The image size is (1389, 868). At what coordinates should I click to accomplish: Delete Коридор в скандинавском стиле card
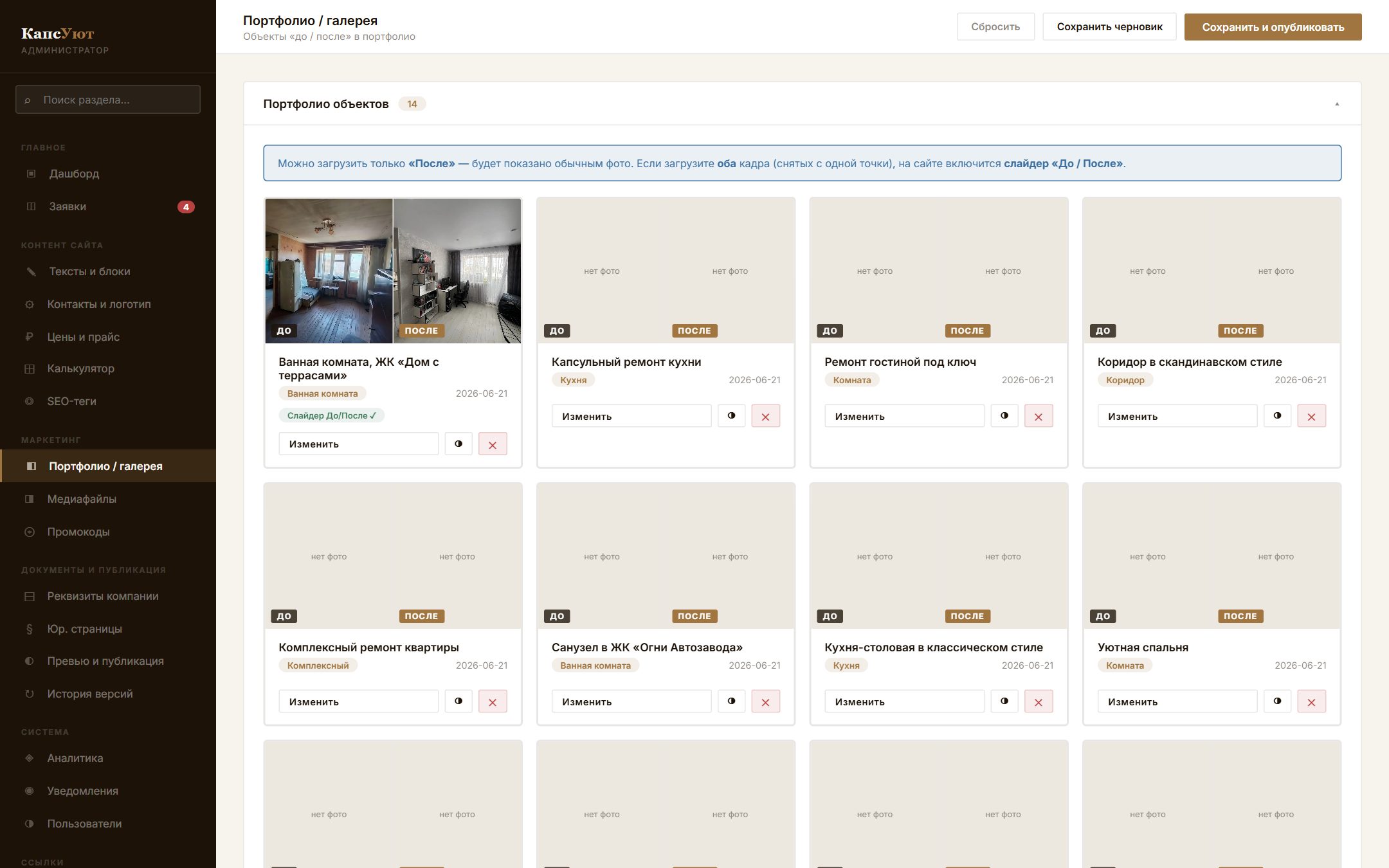(x=1312, y=416)
